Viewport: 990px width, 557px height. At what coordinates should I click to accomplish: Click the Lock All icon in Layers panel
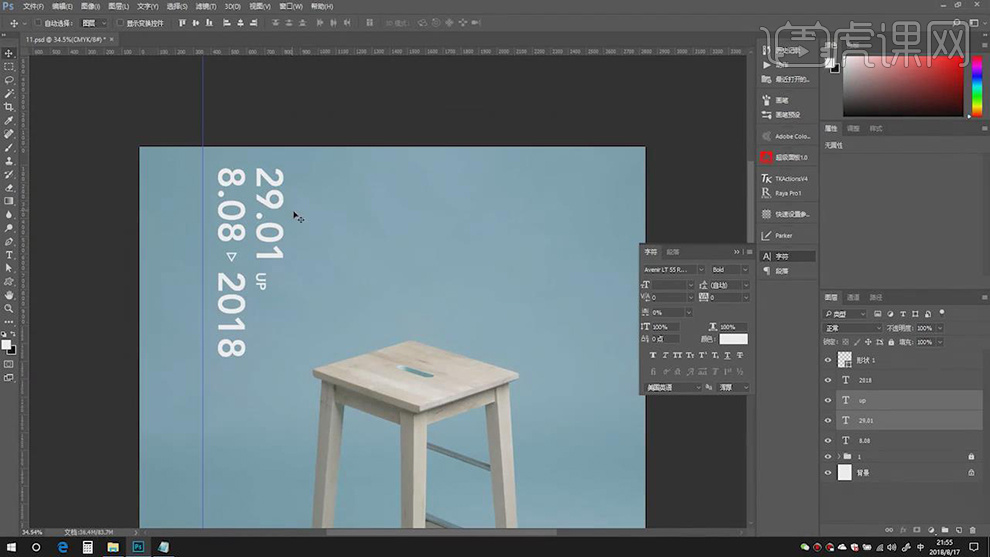891,342
